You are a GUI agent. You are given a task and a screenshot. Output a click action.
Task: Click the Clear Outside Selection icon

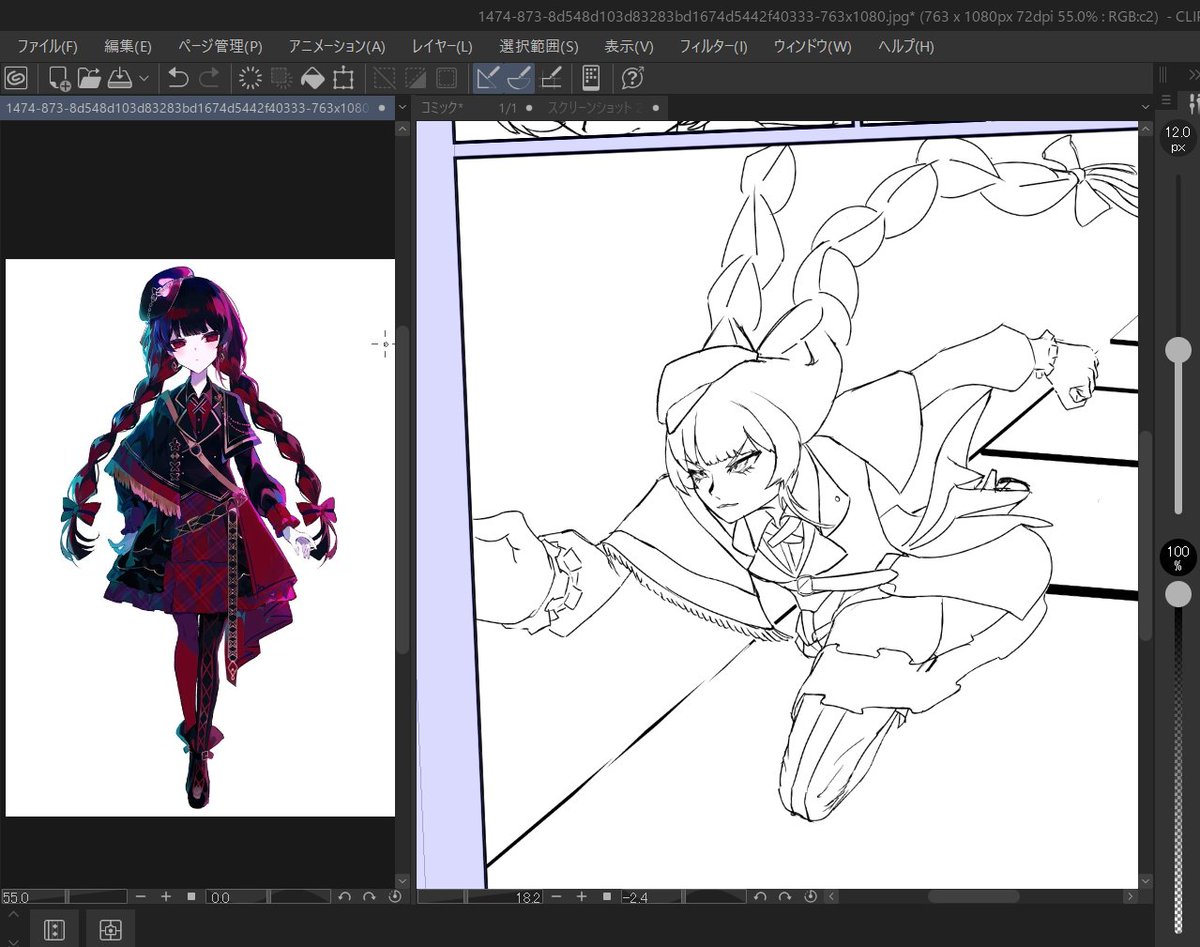(x=281, y=77)
